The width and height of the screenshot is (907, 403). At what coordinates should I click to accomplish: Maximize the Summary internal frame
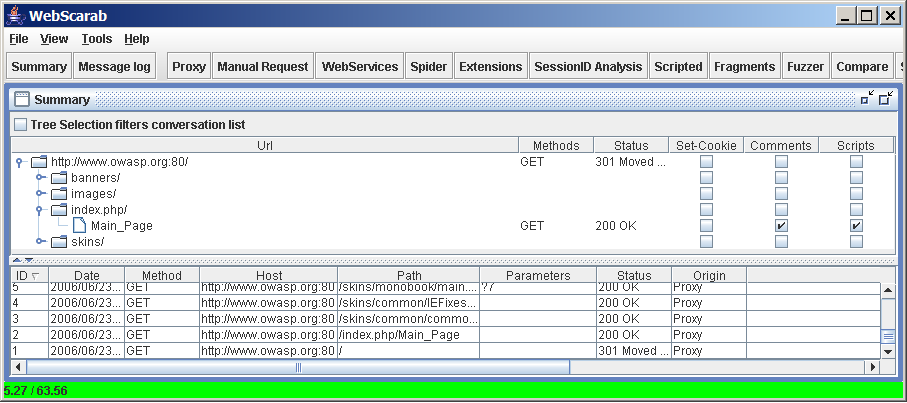pos(886,99)
